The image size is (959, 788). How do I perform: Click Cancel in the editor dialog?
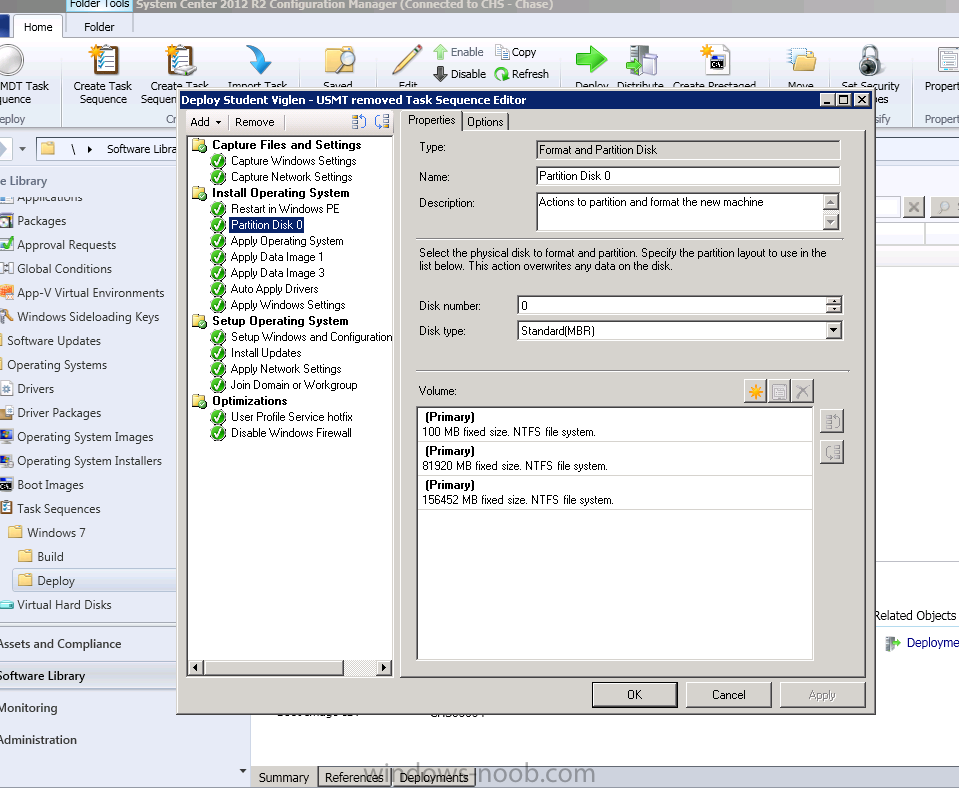coord(728,695)
